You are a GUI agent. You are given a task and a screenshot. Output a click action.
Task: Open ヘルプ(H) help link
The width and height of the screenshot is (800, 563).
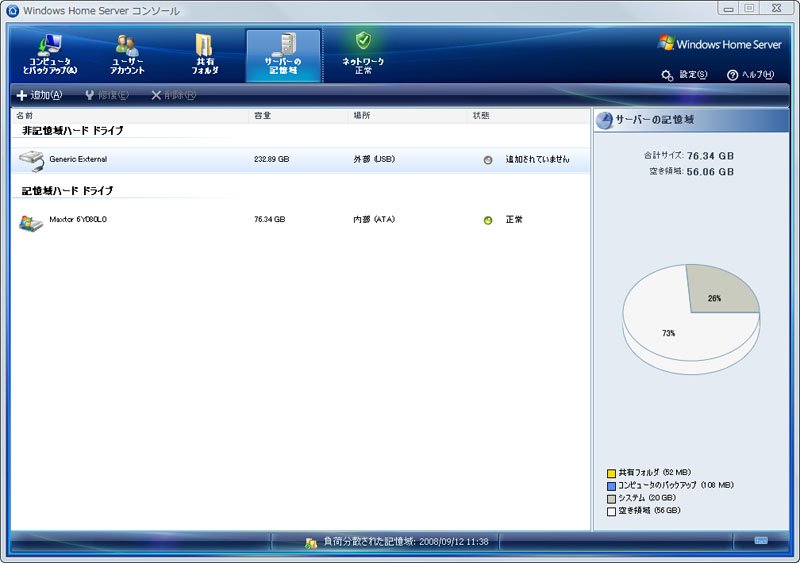758,75
